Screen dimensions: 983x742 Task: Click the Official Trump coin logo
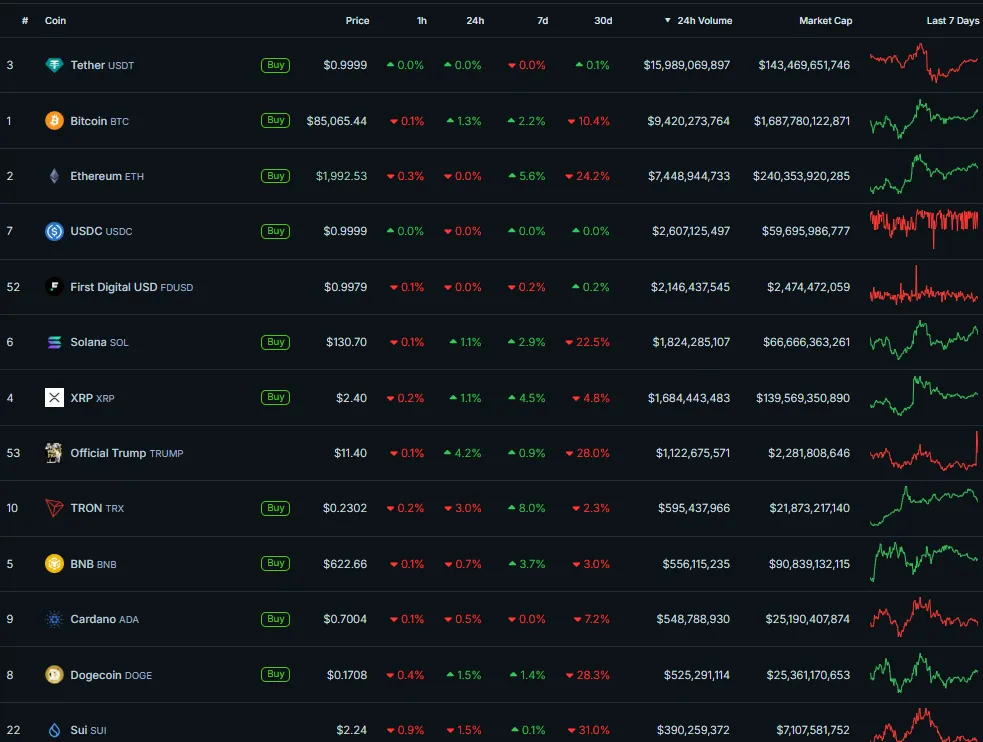click(55, 452)
